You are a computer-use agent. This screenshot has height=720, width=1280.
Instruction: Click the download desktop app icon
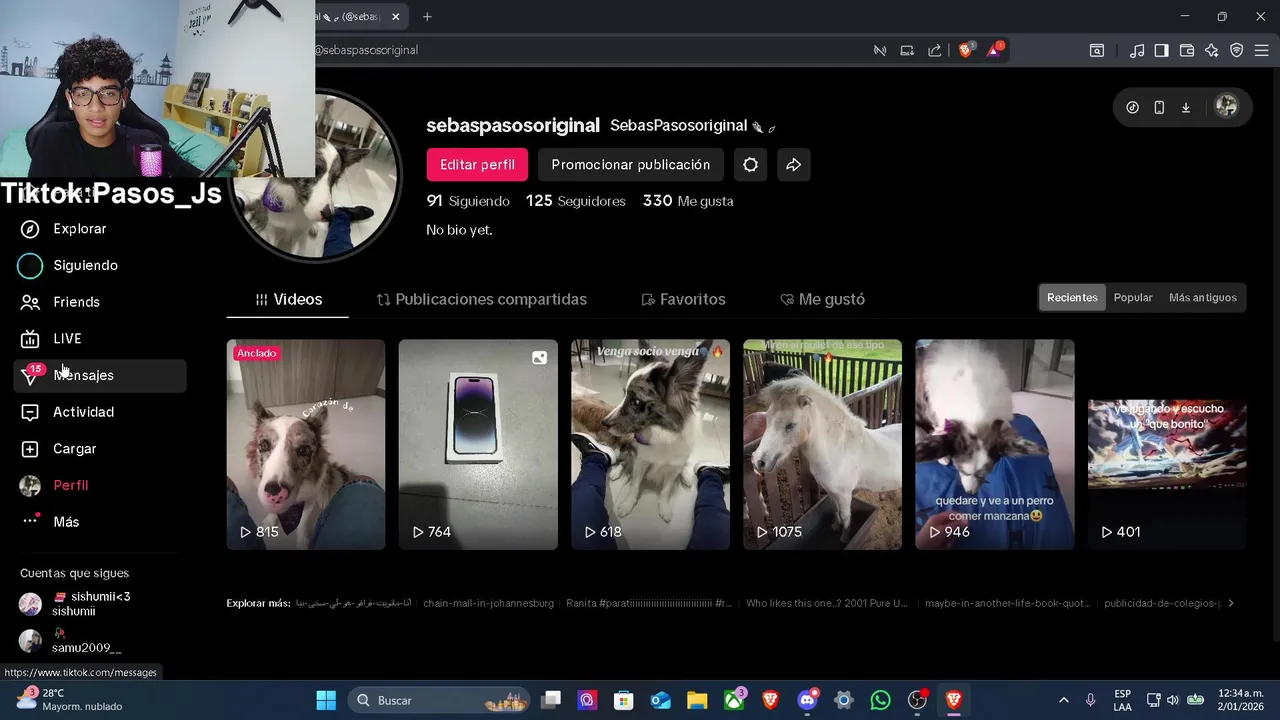point(1186,107)
